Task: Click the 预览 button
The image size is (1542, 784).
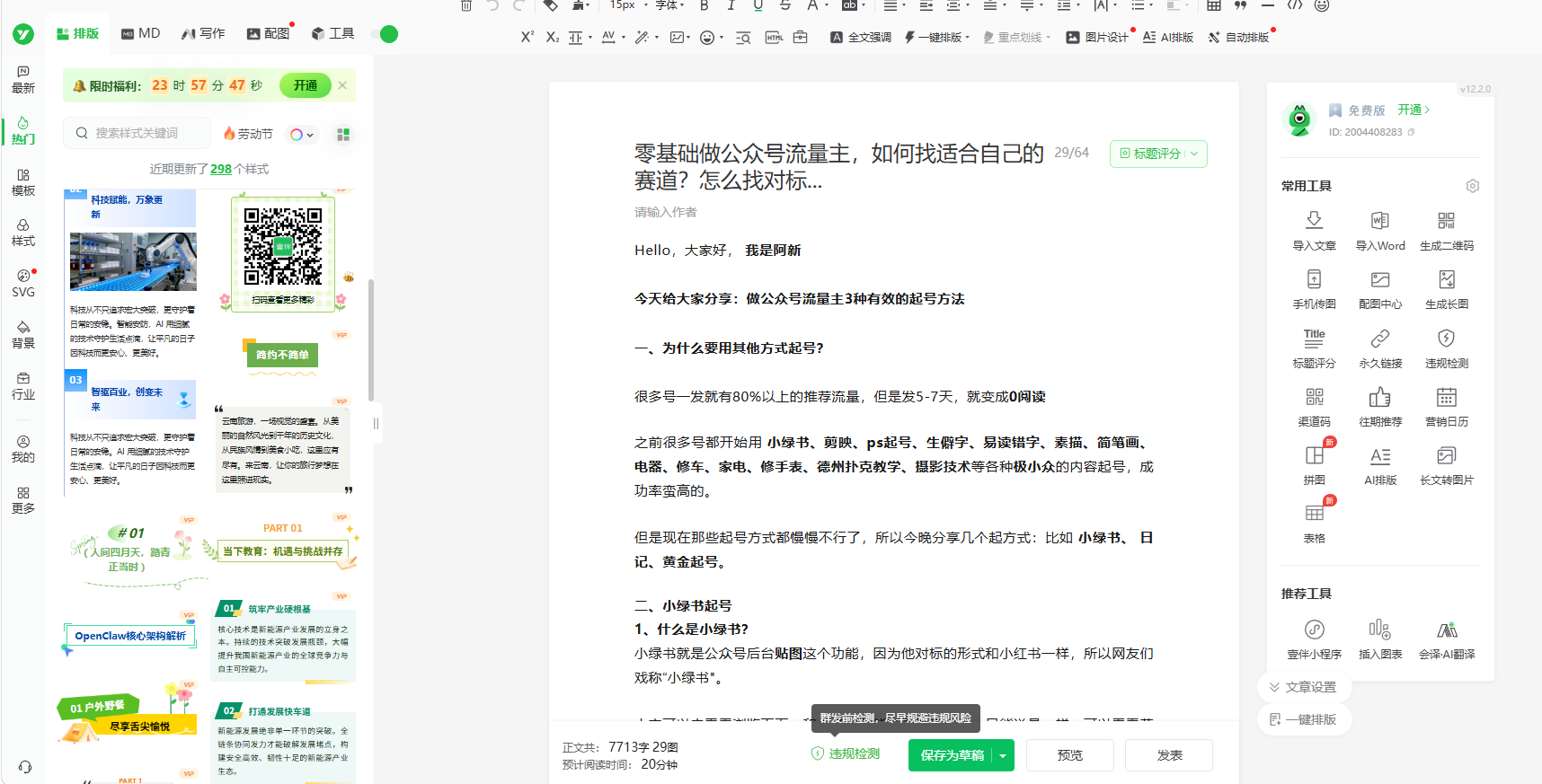Action: pos(1070,755)
